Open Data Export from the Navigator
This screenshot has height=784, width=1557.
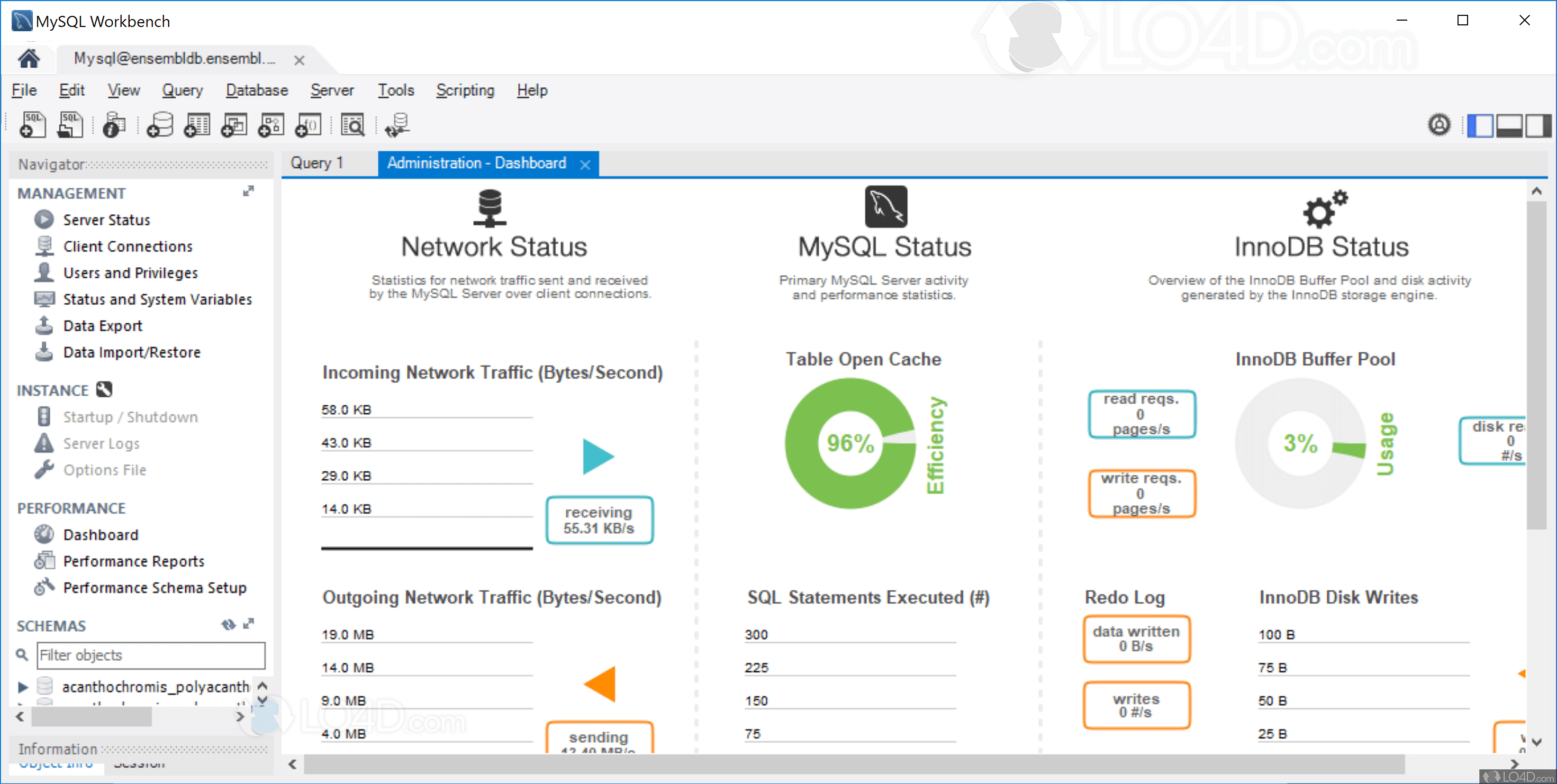point(102,325)
